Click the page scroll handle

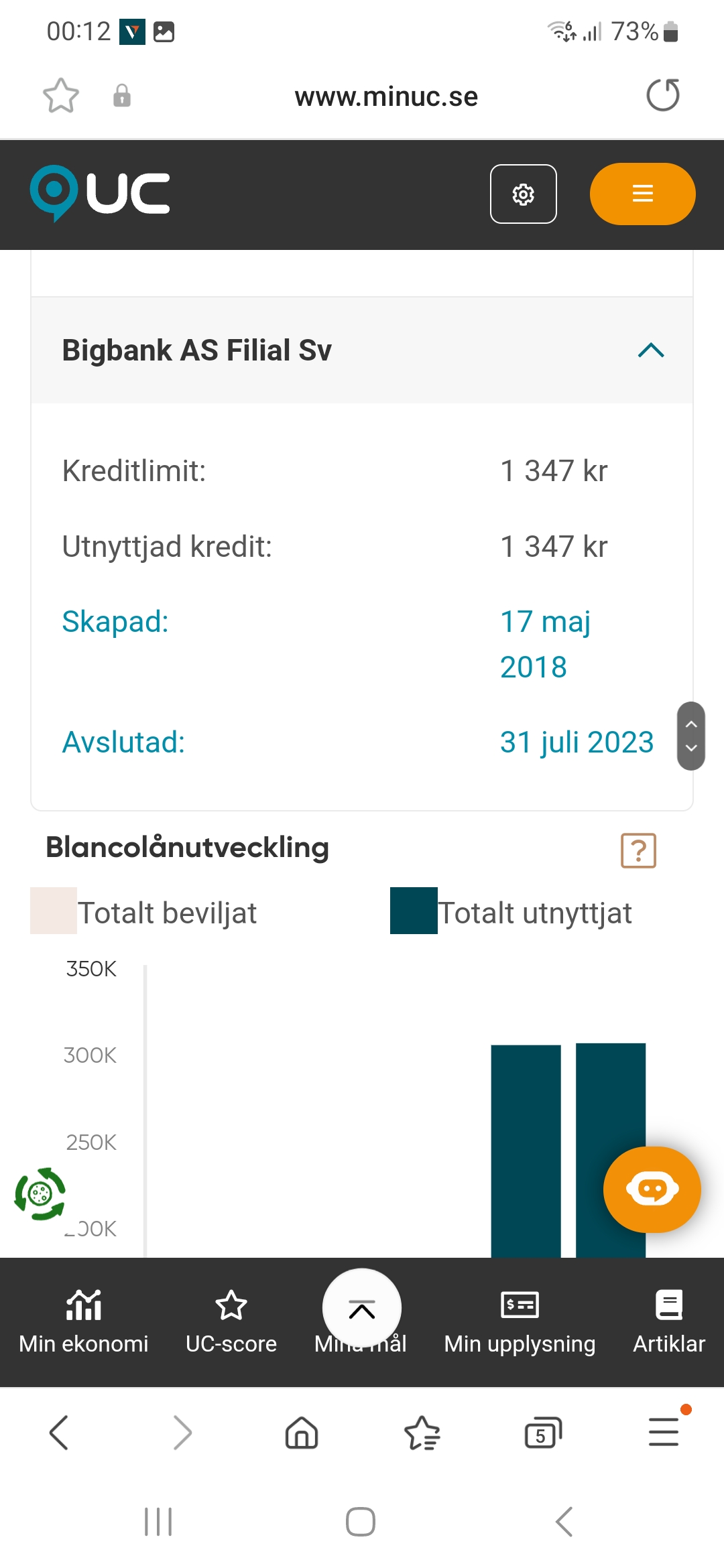pos(691,736)
